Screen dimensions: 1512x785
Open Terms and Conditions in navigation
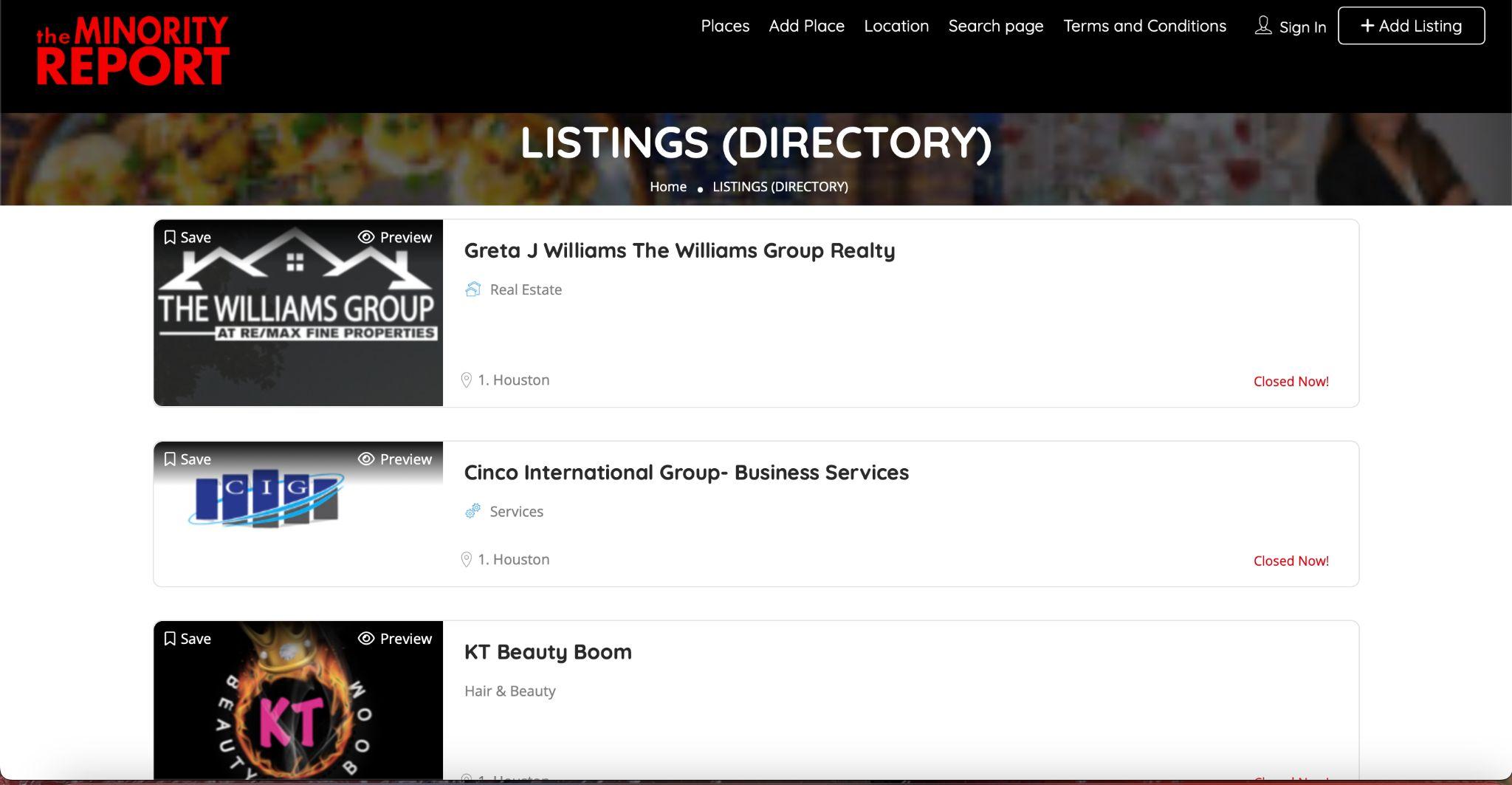[x=1144, y=26]
